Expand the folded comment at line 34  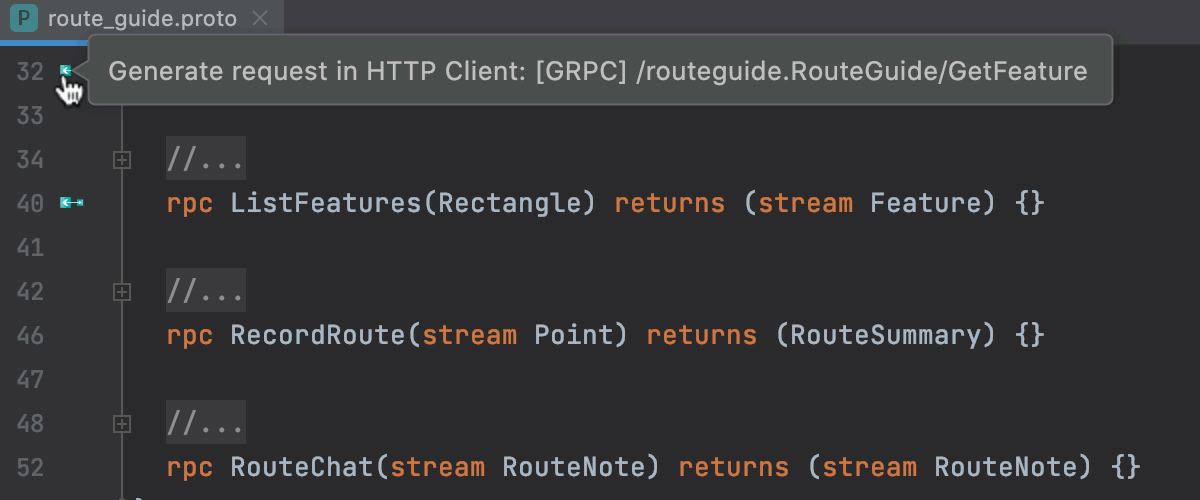point(122,159)
